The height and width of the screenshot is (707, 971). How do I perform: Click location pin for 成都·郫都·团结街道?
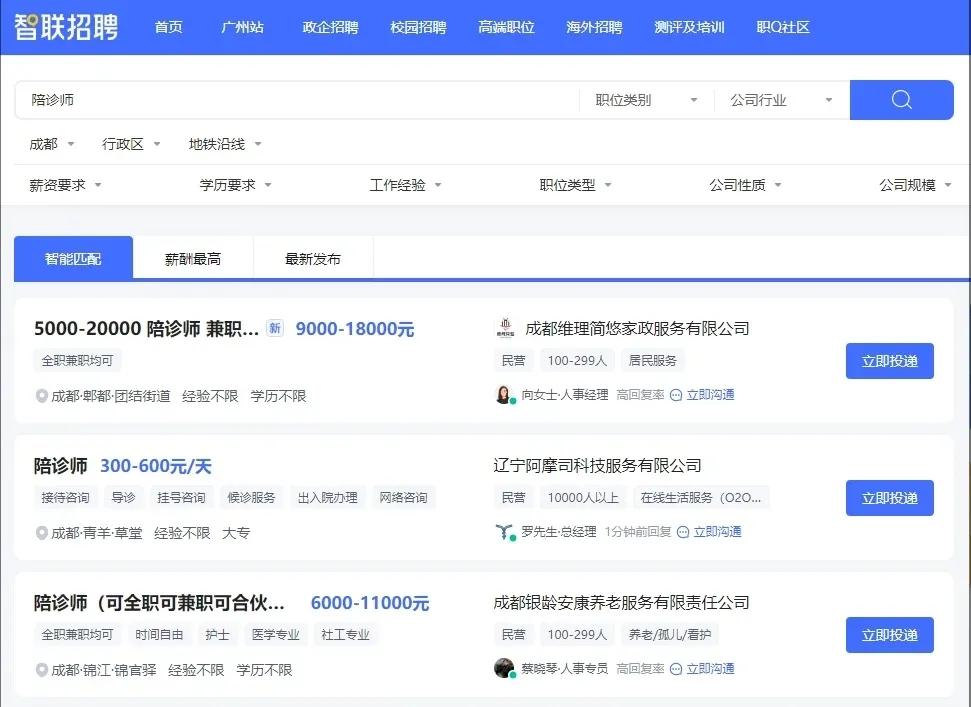(x=41, y=396)
